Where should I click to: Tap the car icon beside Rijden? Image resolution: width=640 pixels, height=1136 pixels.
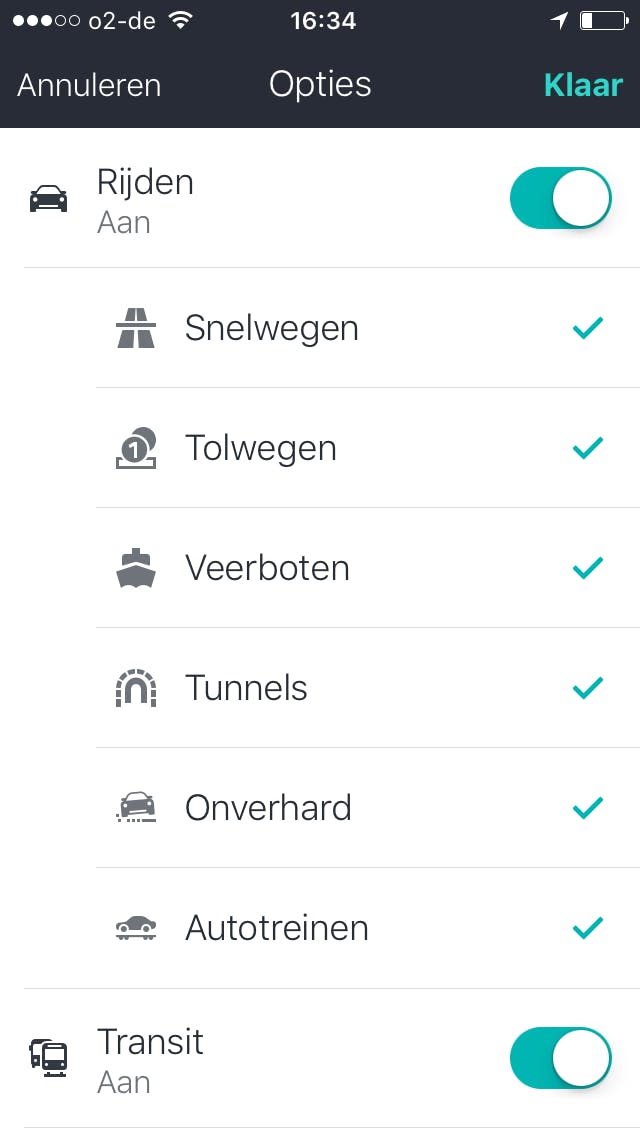coord(48,200)
